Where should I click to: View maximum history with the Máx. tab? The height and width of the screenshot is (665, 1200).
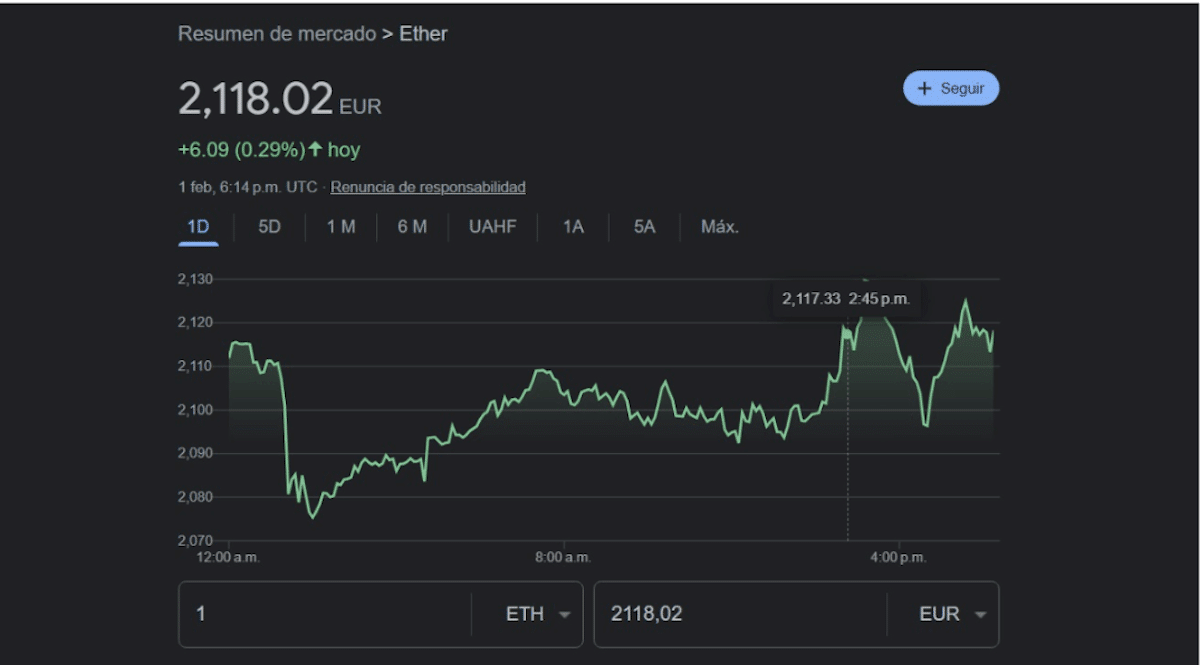718,227
